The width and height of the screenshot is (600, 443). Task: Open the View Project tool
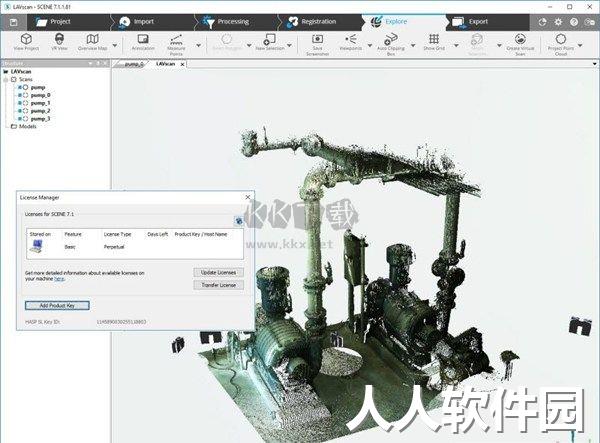[26, 42]
